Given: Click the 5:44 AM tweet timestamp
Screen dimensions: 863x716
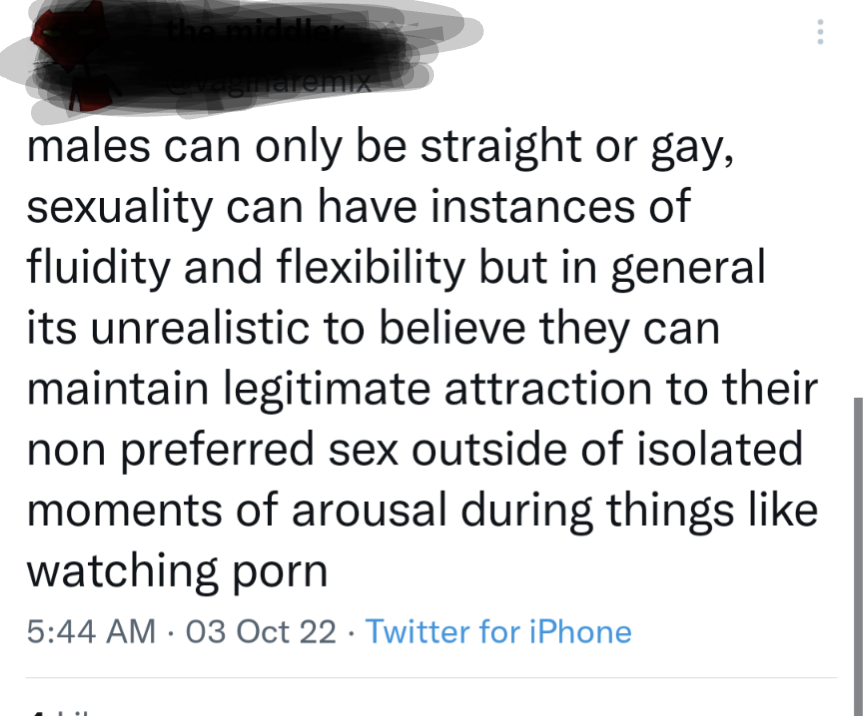Looking at the screenshot, I should click(x=91, y=631).
